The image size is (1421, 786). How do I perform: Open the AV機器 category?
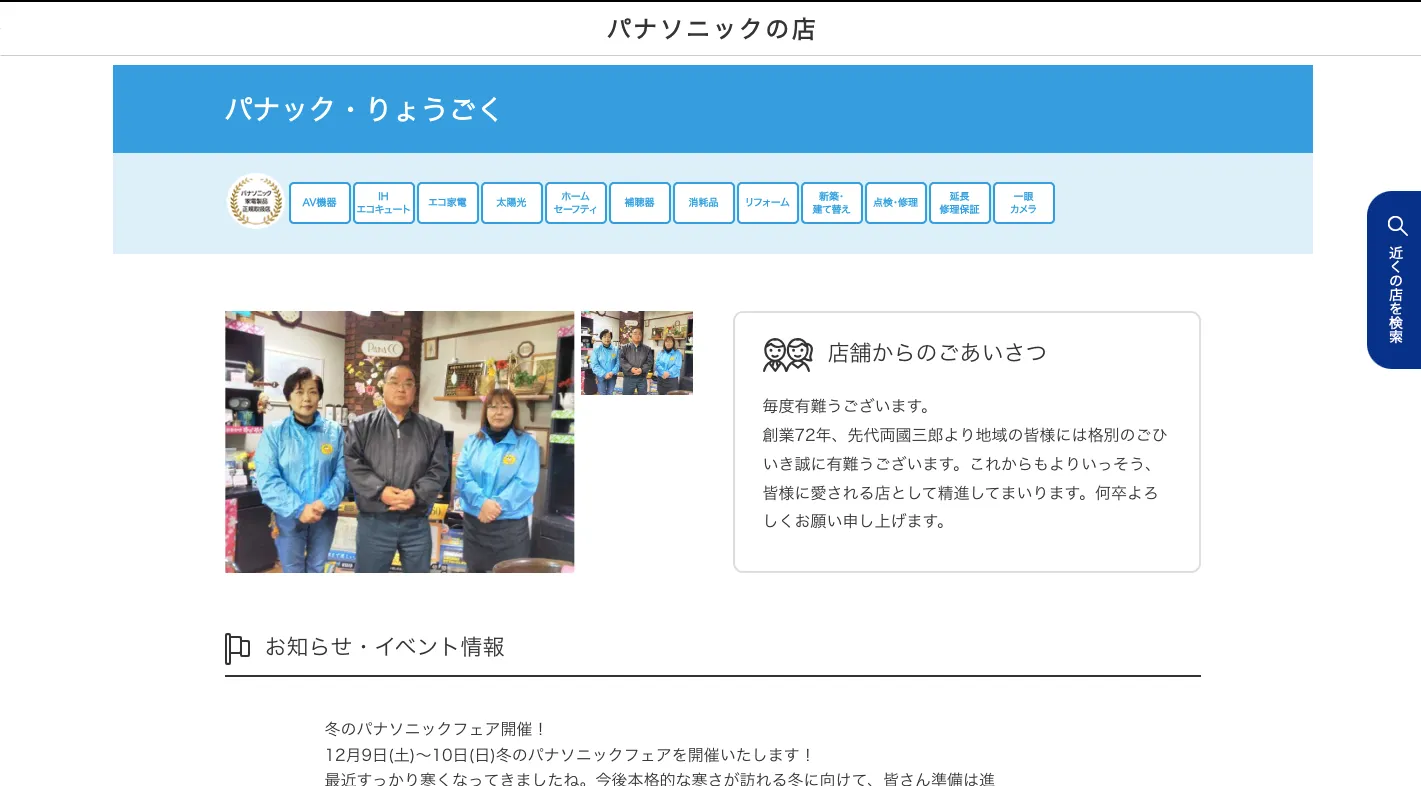point(320,203)
